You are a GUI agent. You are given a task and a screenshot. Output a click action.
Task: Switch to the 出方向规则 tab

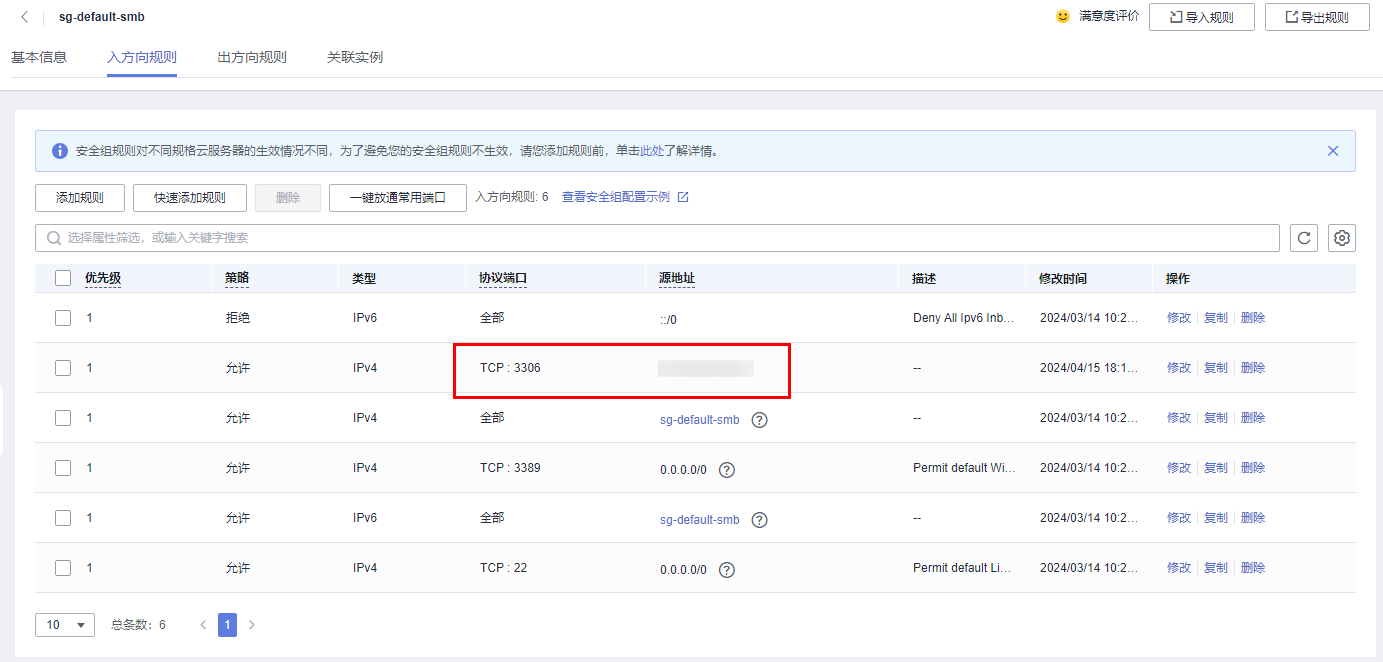tap(252, 57)
